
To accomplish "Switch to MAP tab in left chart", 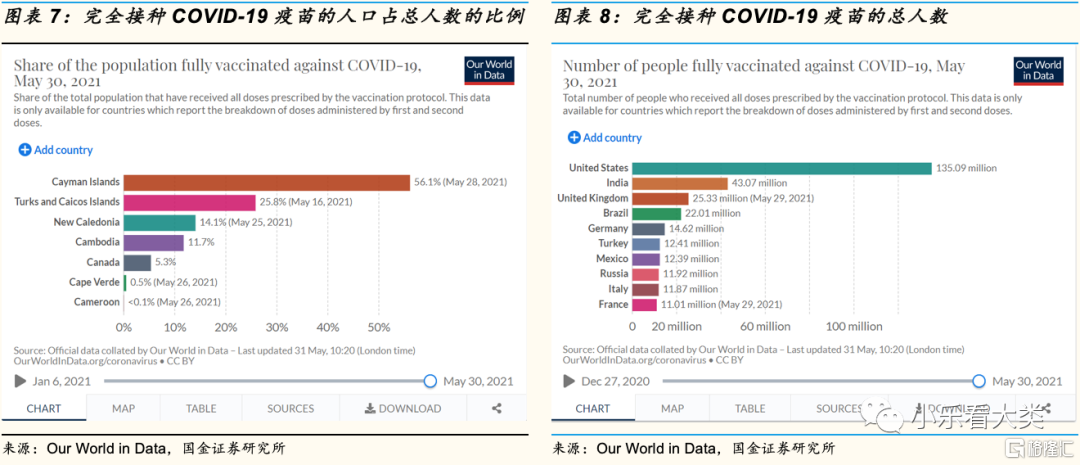I will click(x=123, y=408).
